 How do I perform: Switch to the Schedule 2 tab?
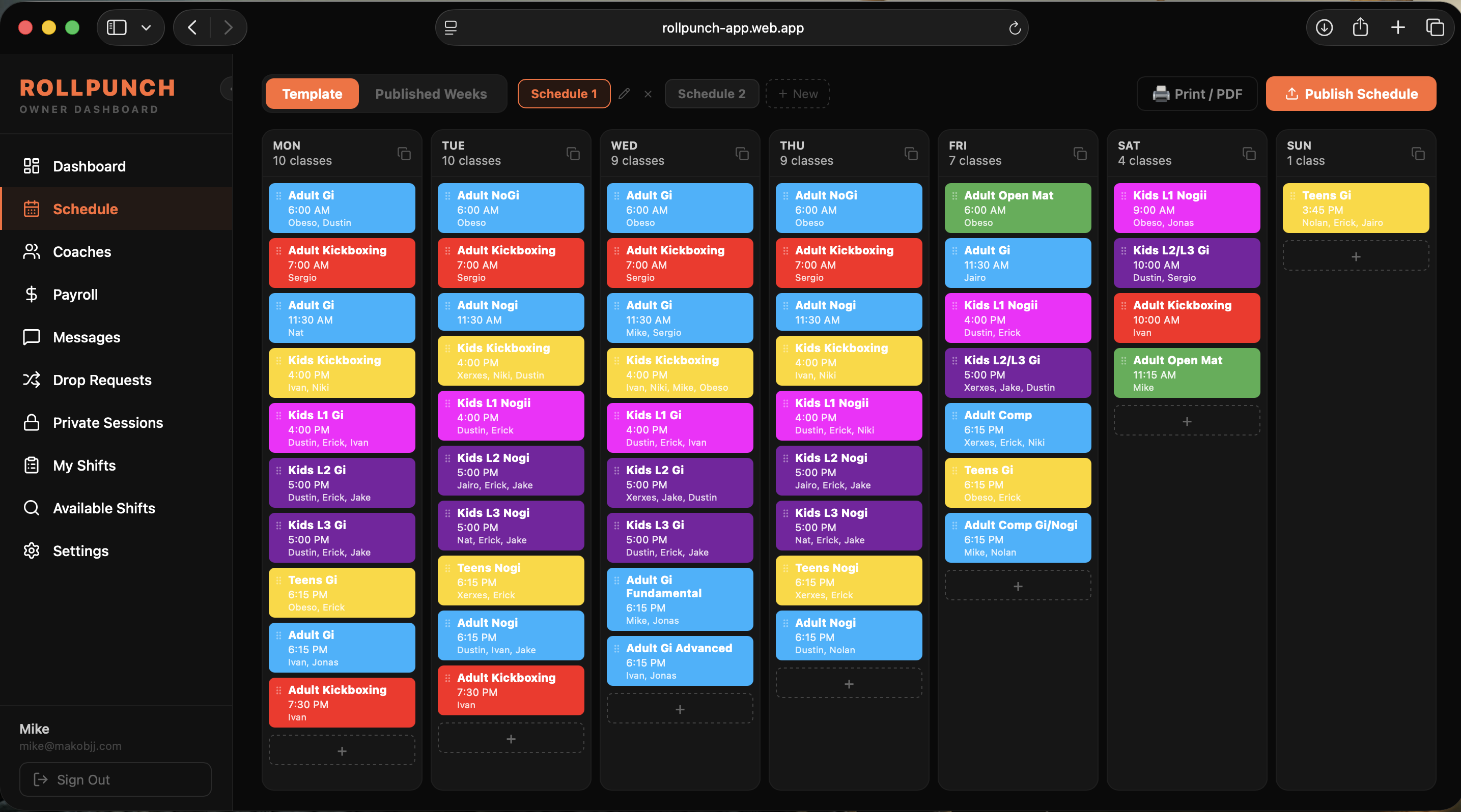(x=711, y=94)
